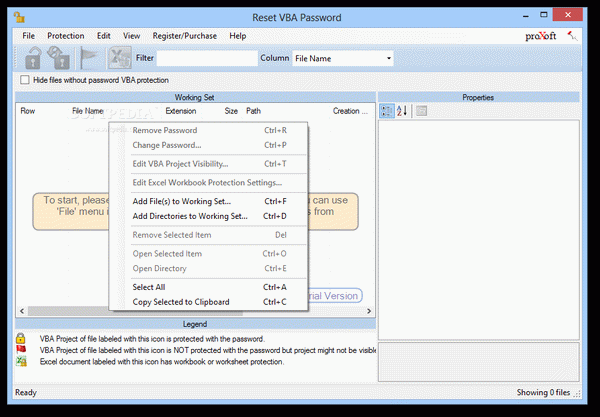This screenshot has height=417, width=600.
Task: Switch Properties to categorized view icon
Action: [x=387, y=111]
